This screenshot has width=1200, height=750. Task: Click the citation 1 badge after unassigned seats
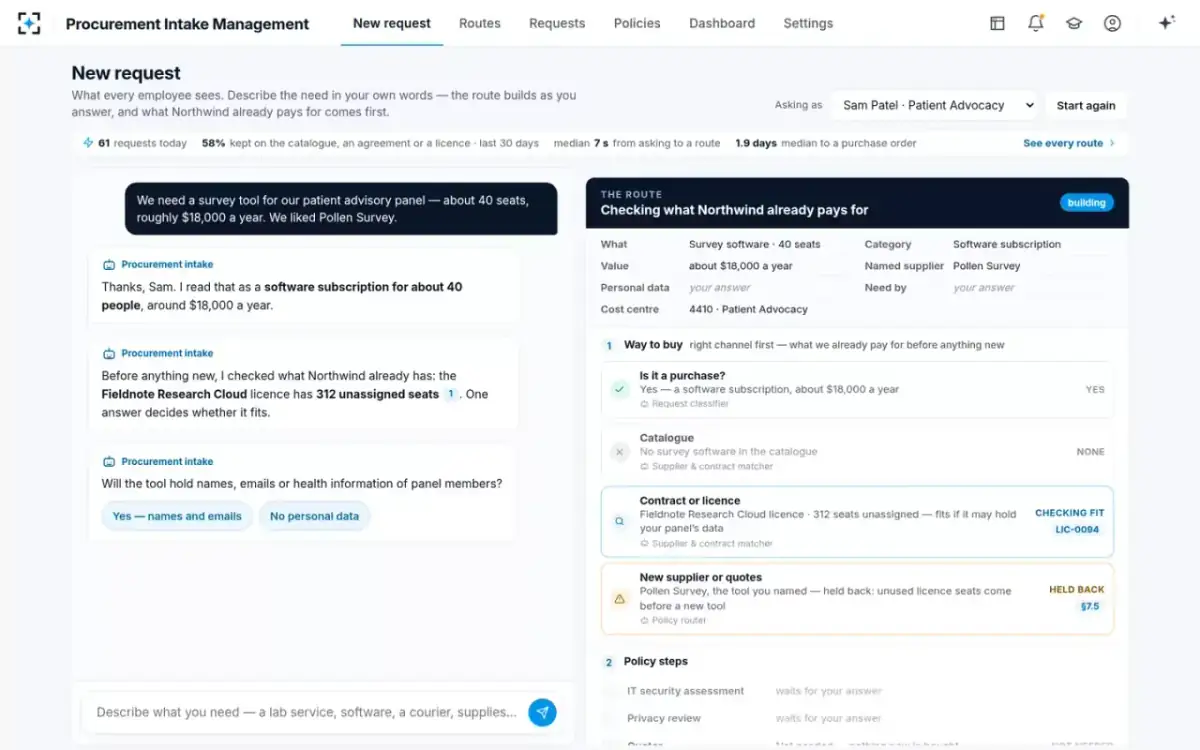[451, 394]
